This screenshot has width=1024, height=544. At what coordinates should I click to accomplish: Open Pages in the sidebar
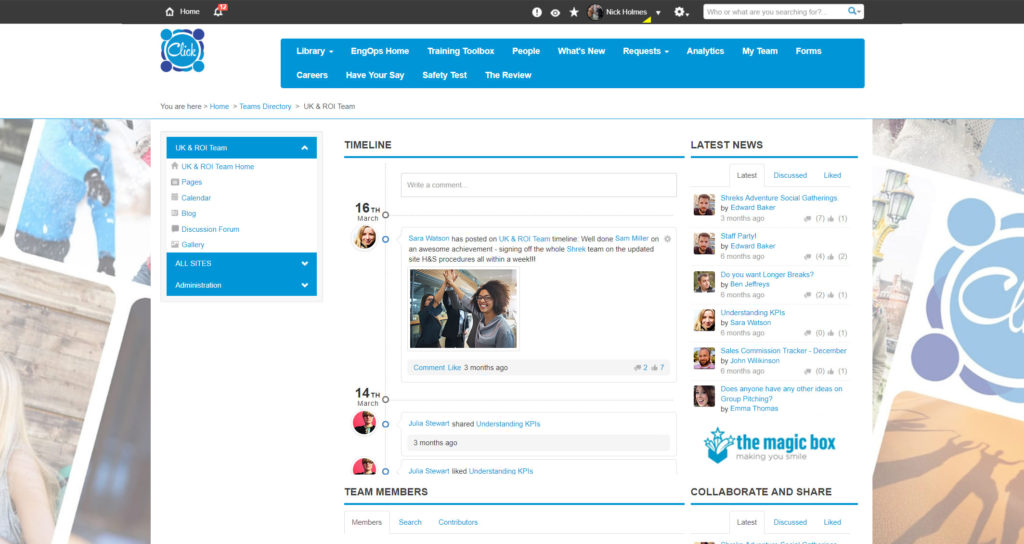pos(191,182)
